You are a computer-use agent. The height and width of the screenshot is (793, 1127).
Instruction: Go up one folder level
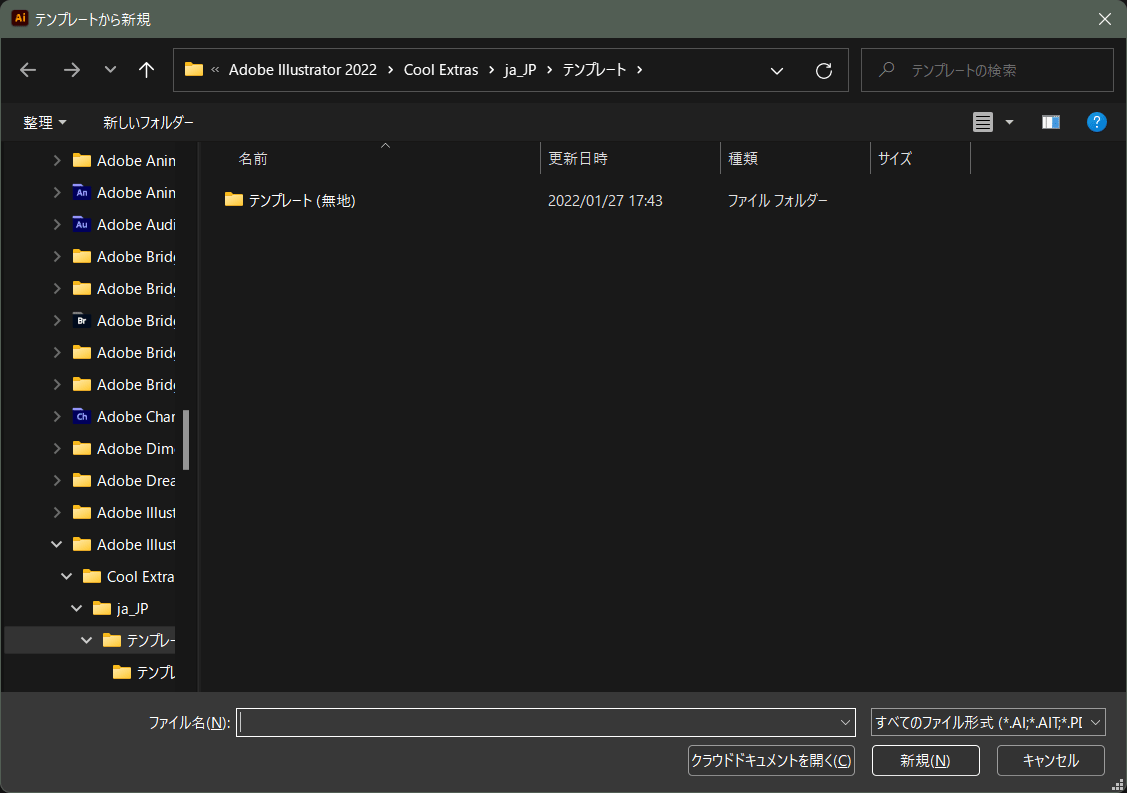[x=146, y=70]
